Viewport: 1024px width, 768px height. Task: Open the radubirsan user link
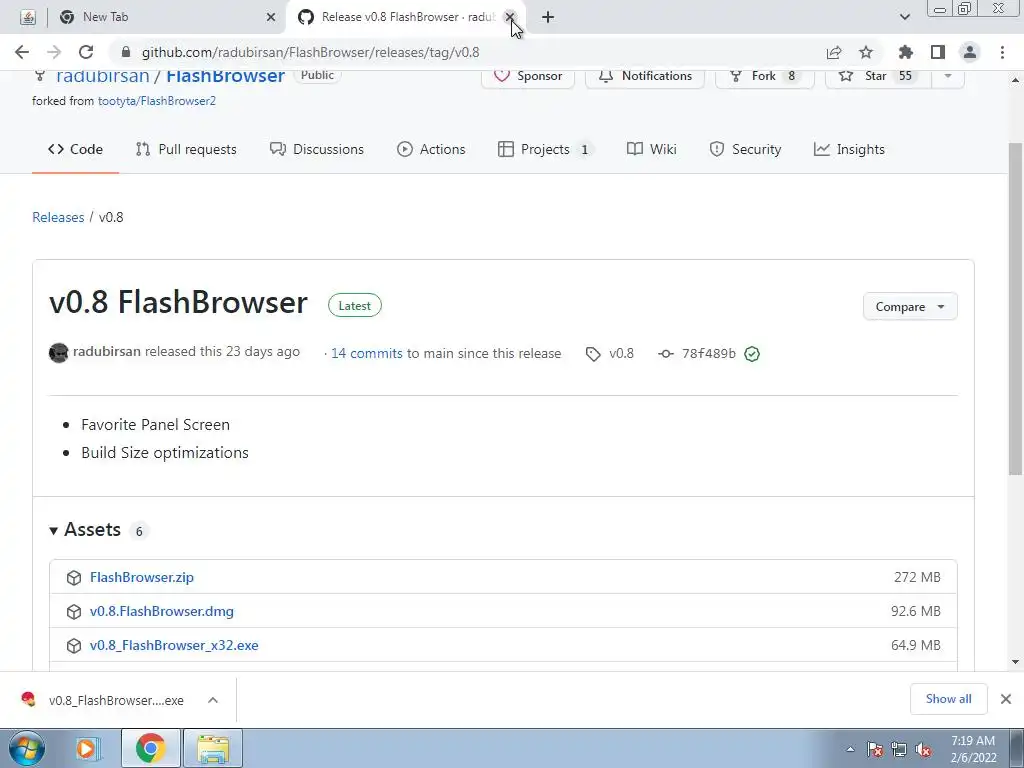(x=103, y=76)
